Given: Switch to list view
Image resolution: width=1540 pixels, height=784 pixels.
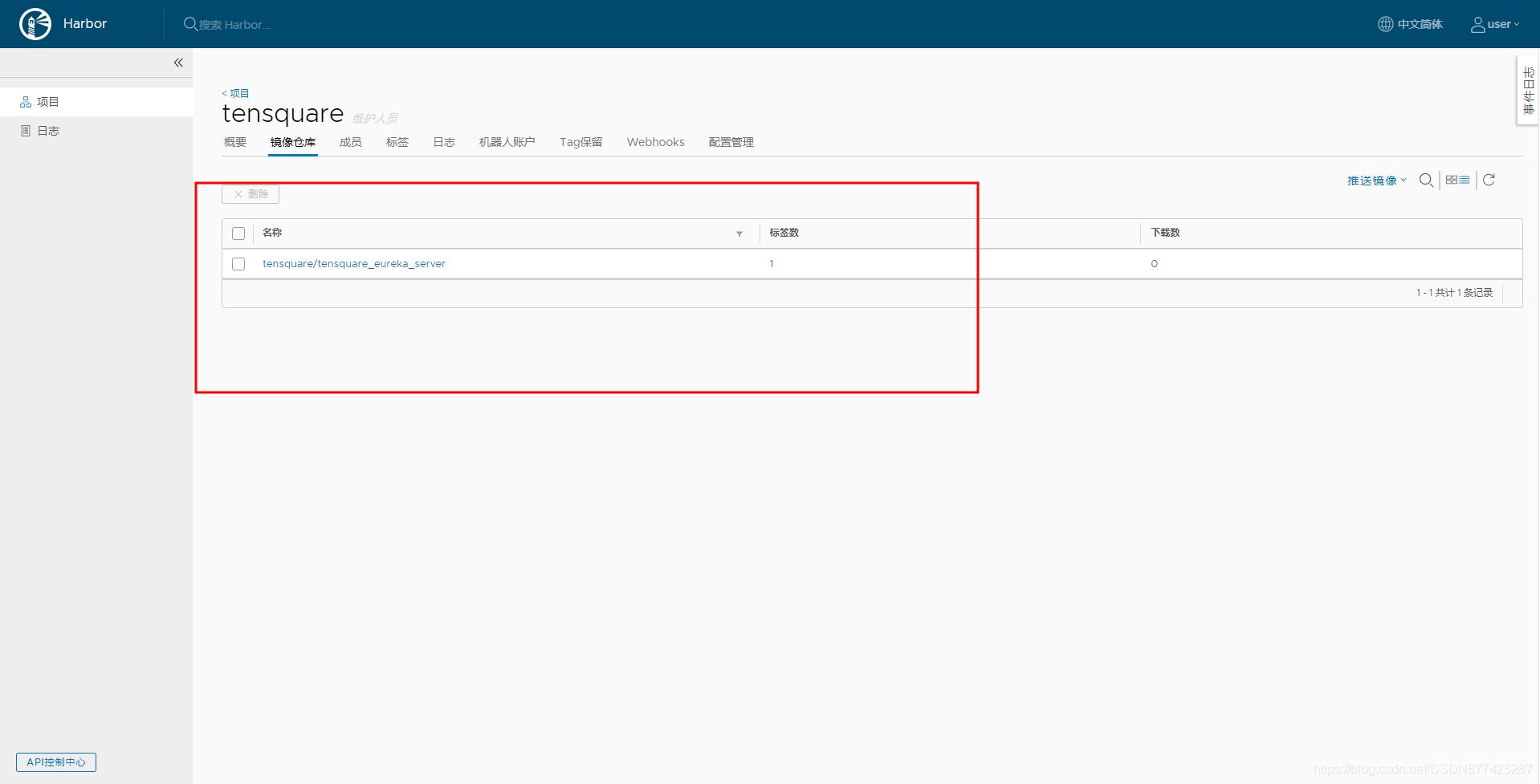Looking at the screenshot, I should (1465, 181).
